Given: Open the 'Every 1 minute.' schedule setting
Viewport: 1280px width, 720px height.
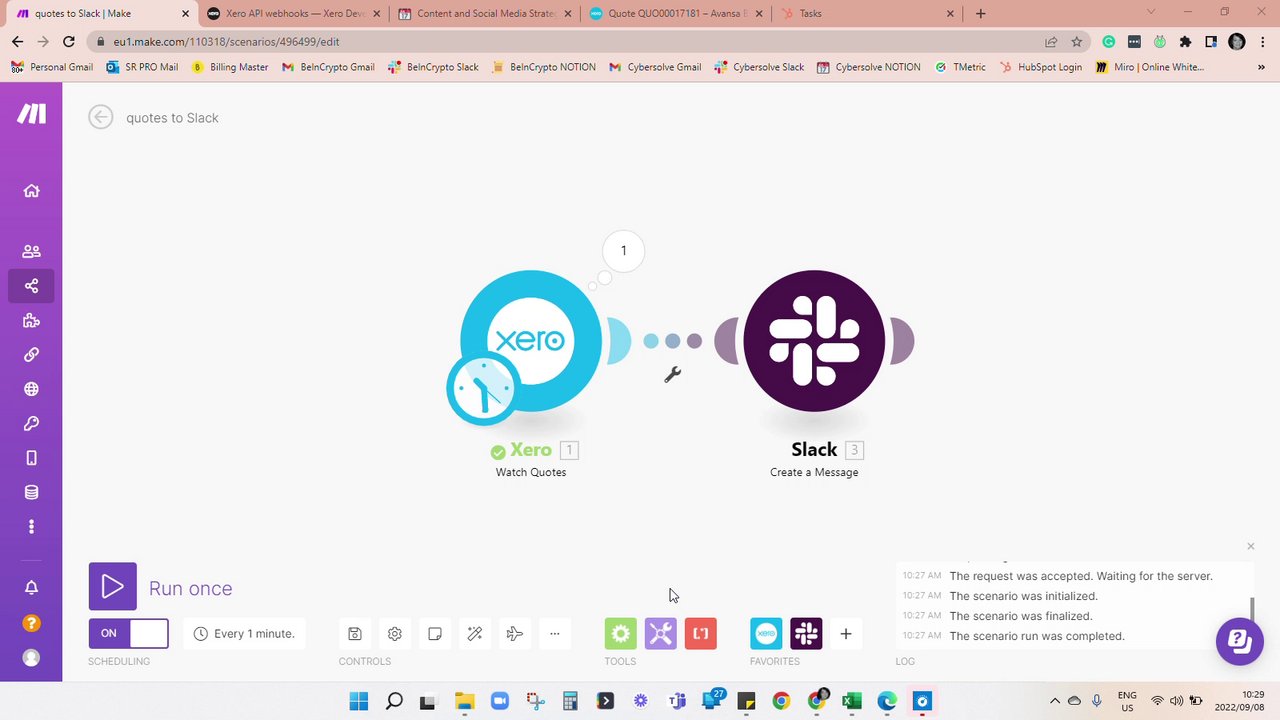Looking at the screenshot, I should [x=244, y=633].
